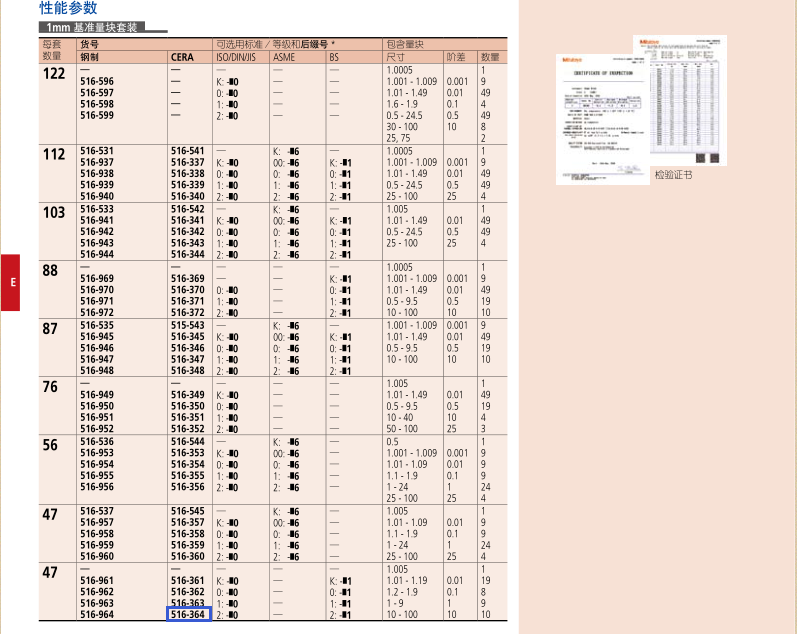The width and height of the screenshot is (797, 634).
Task: Select set quantity 103
Action: pyautogui.click(x=54, y=213)
